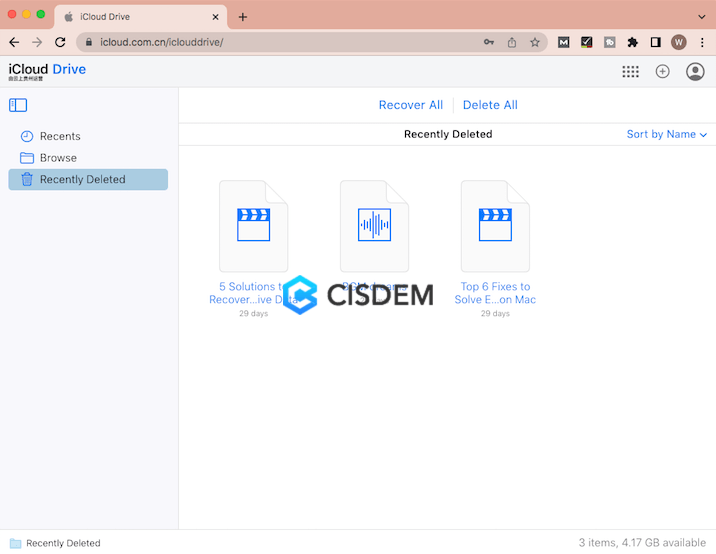Click the lock icon in address bar
The width and height of the screenshot is (716, 554).
pyautogui.click(x=89, y=42)
